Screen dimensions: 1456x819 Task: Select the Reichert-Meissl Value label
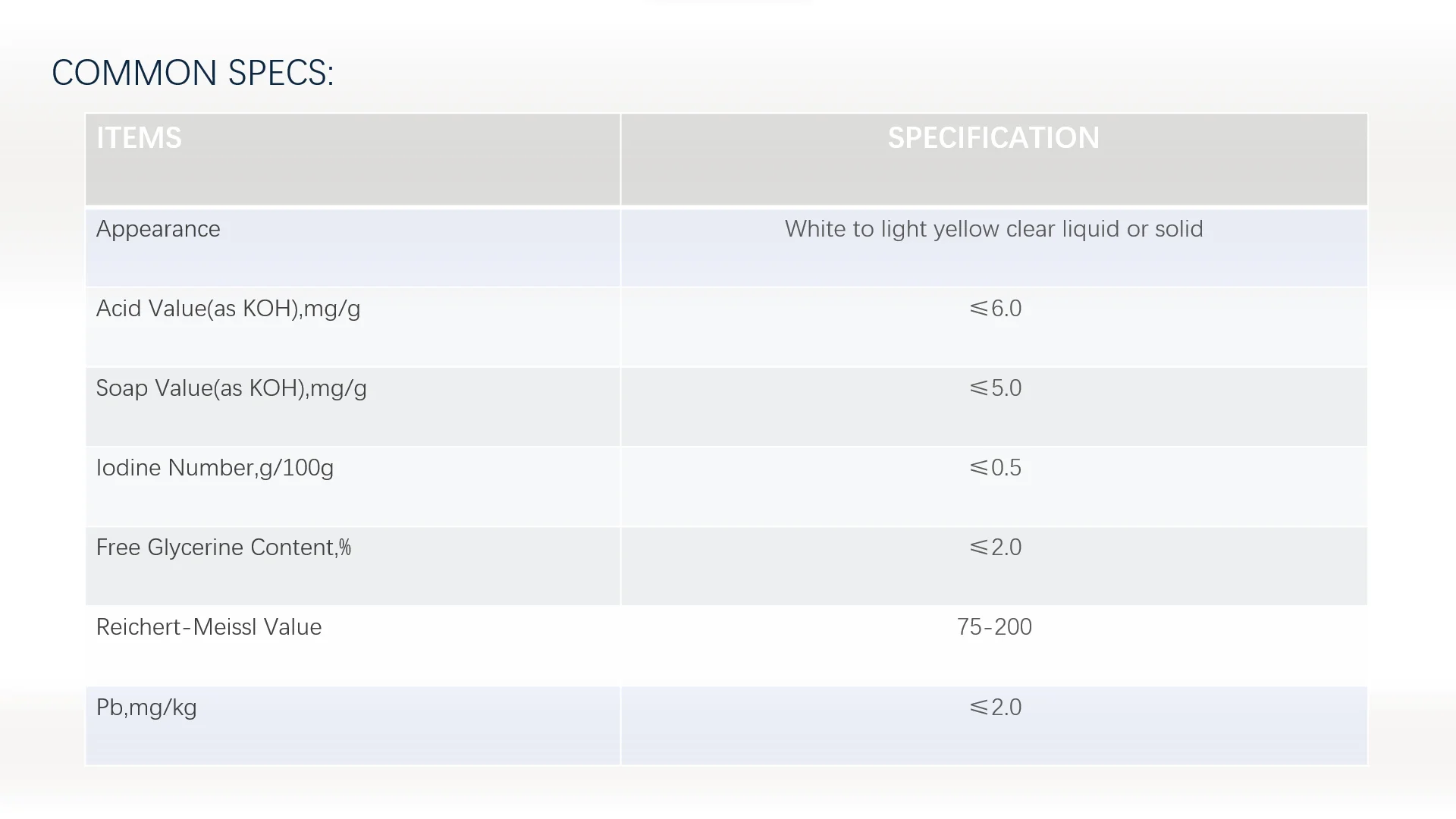tap(209, 627)
